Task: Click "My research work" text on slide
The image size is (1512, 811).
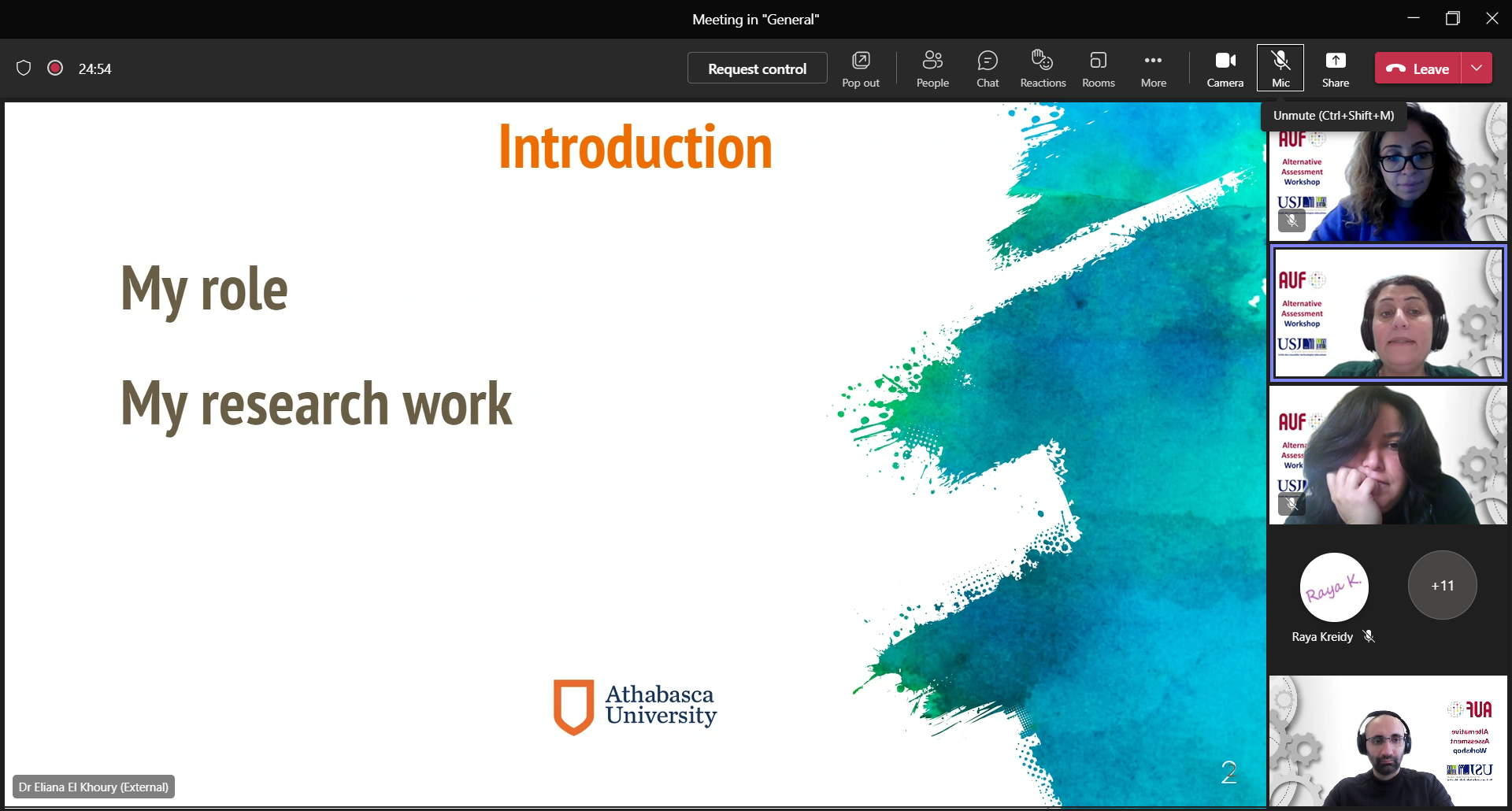Action: coord(317,404)
